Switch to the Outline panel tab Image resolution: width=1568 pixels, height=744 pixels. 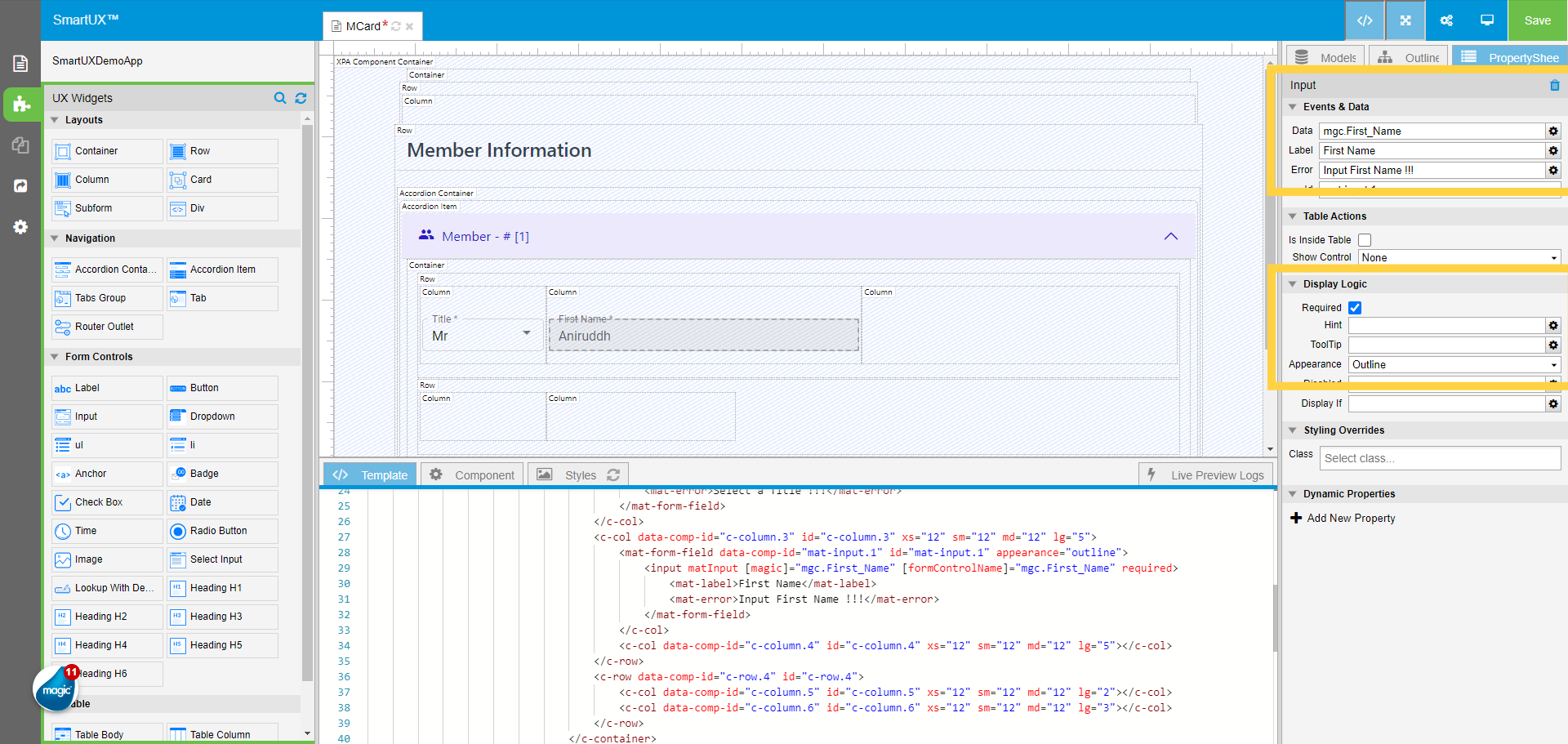[1408, 57]
